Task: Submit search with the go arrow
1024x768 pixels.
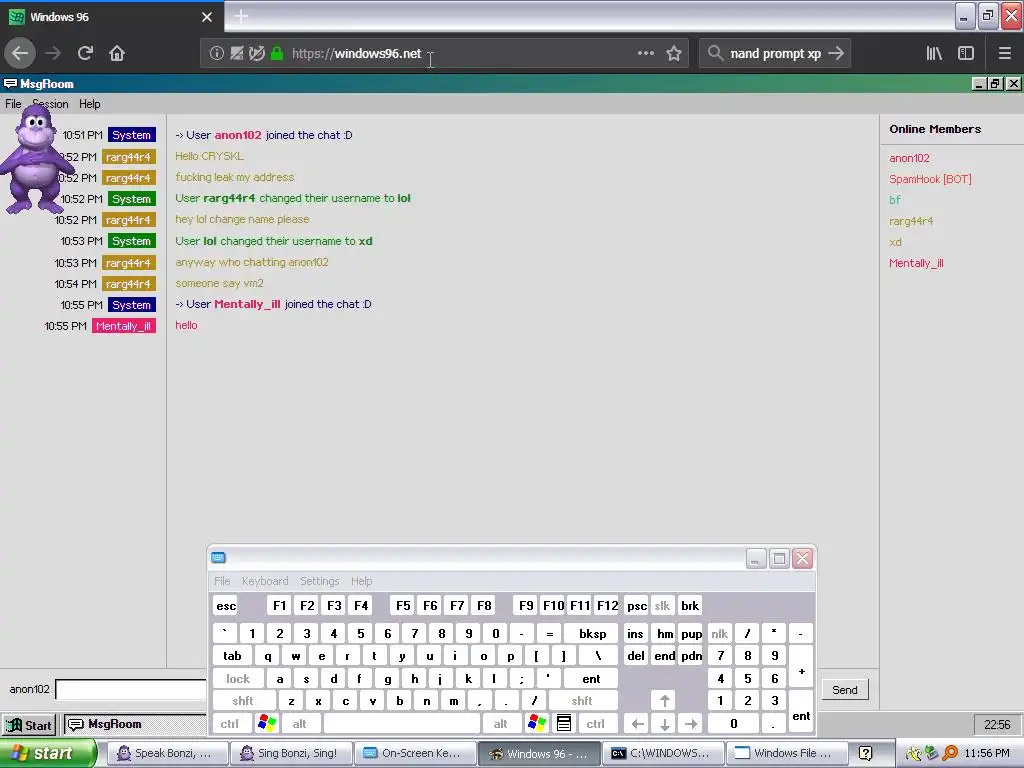Action: 836,54
